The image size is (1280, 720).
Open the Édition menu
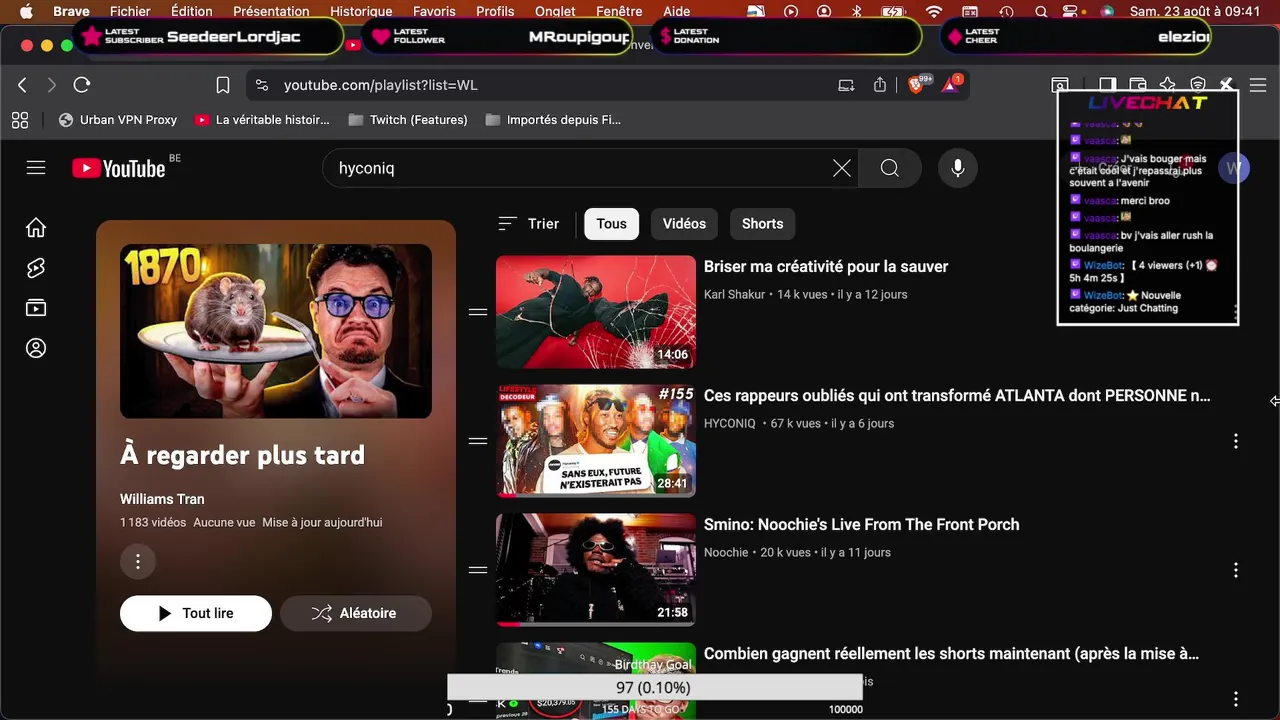pos(192,11)
